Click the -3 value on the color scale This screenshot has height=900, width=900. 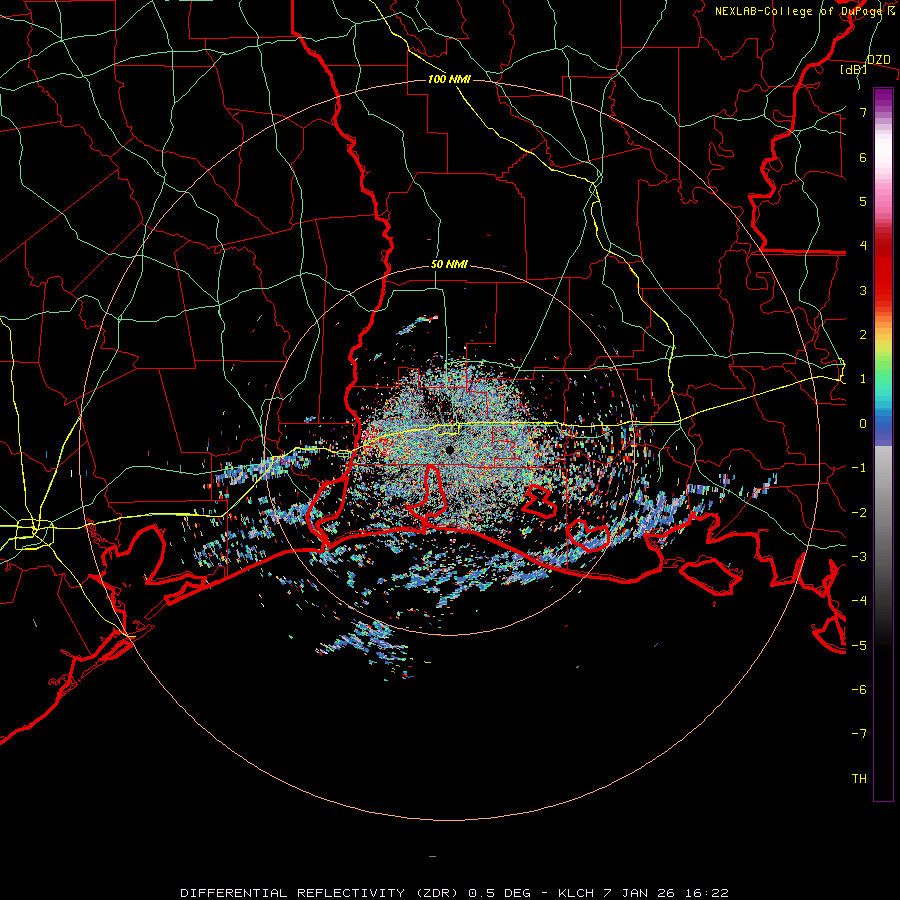coord(859,557)
